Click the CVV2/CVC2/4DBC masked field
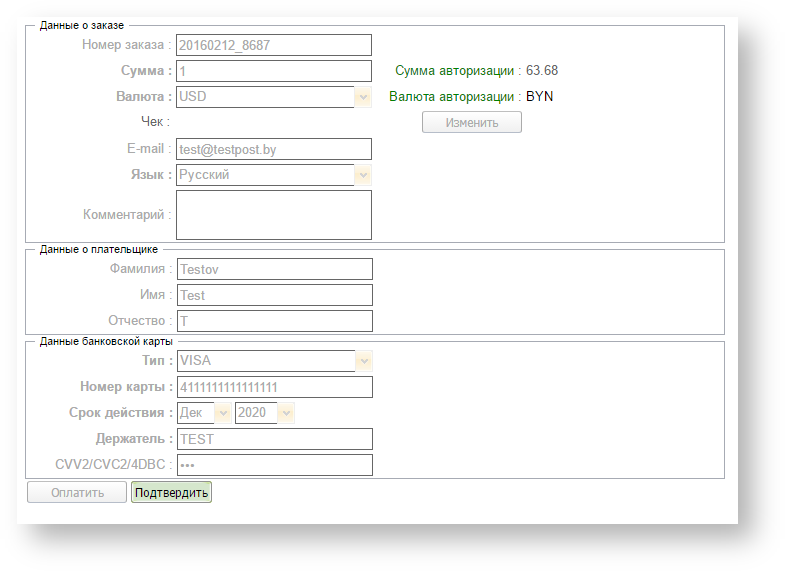 [273, 465]
